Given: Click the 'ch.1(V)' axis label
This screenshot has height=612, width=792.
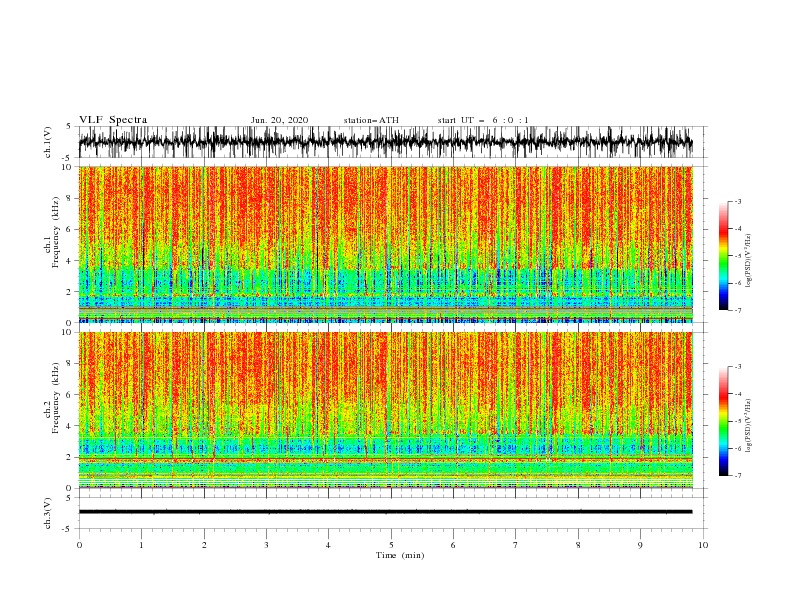Looking at the screenshot, I should coord(48,142).
